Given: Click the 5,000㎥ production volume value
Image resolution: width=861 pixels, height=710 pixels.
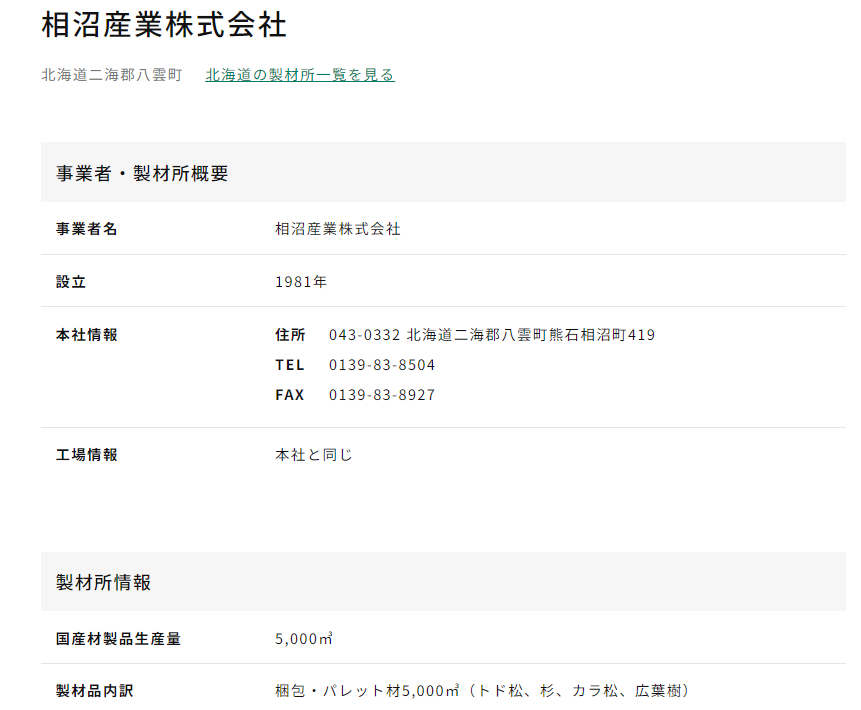Looking at the screenshot, I should [304, 639].
